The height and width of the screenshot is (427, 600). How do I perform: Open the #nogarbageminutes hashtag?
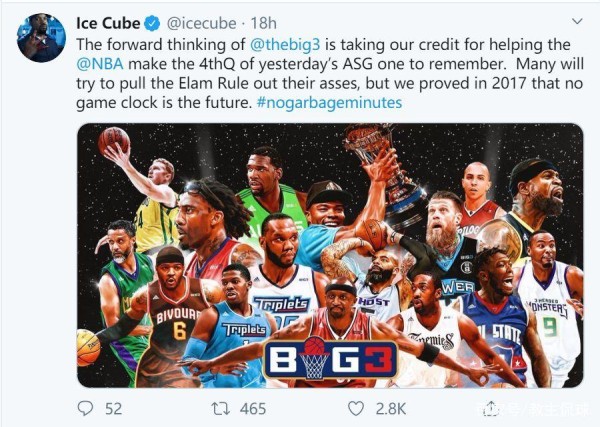[x=329, y=103]
